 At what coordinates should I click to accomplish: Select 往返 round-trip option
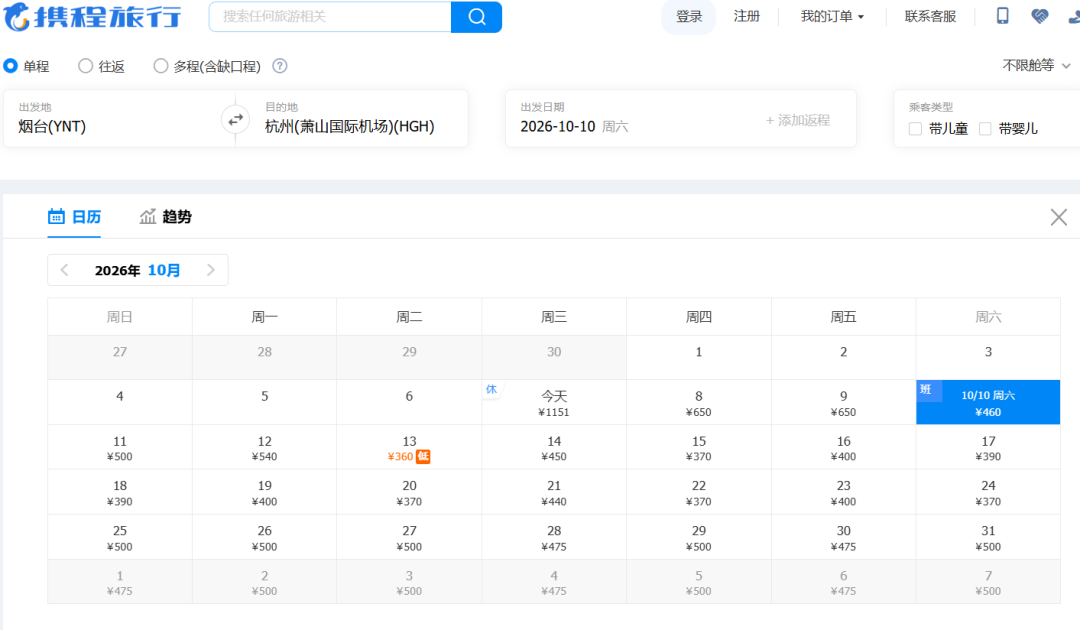click(x=101, y=66)
